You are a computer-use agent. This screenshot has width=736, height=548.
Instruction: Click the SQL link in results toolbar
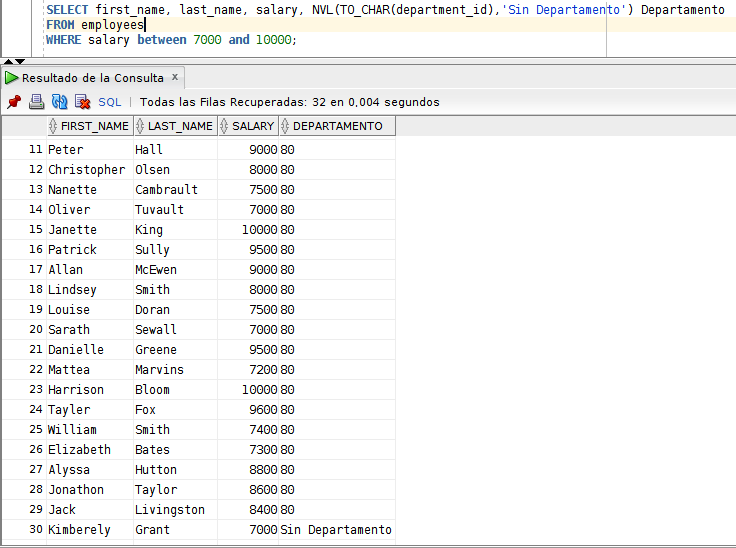pyautogui.click(x=109, y=102)
